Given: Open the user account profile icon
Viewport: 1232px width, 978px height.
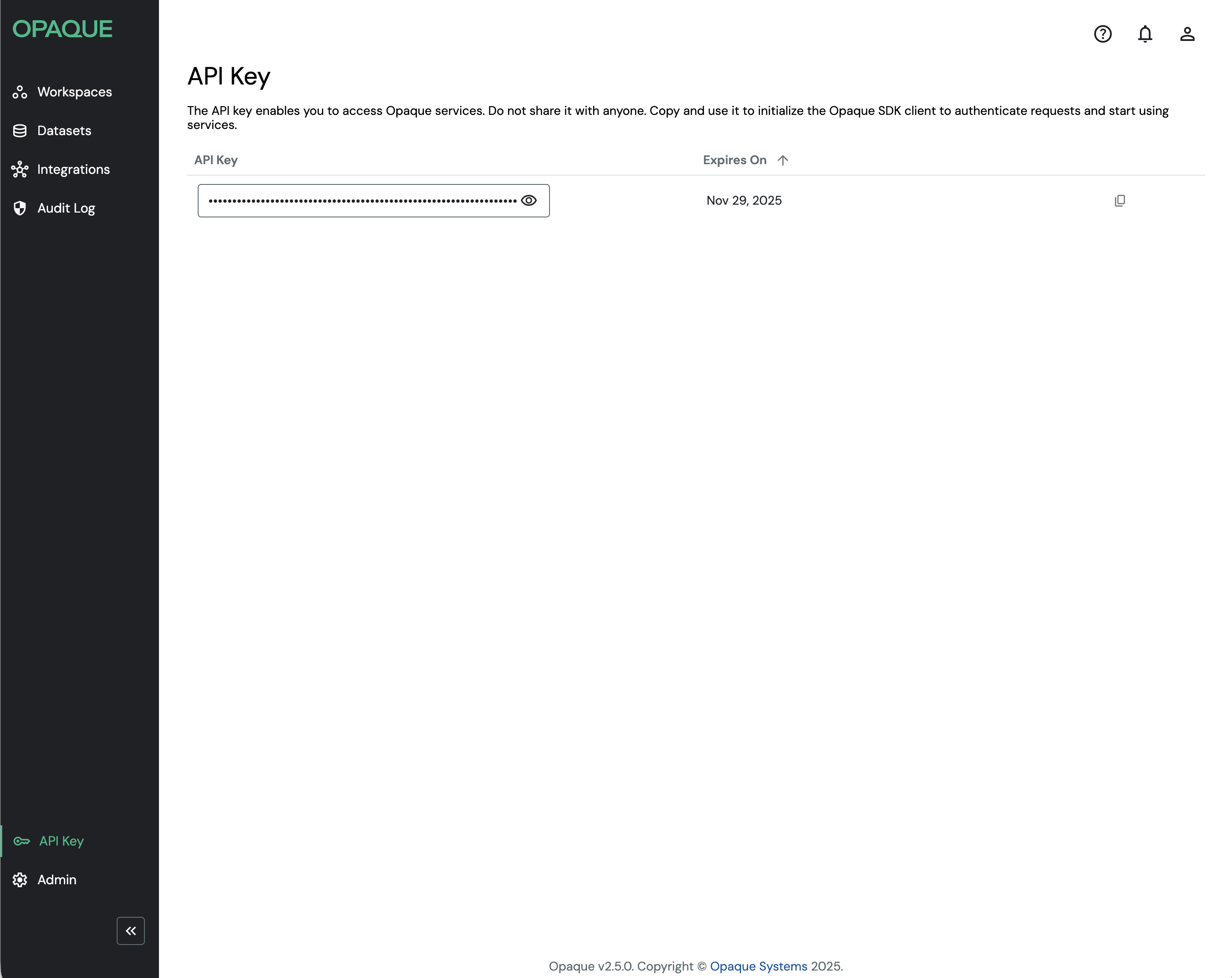Looking at the screenshot, I should click(1187, 34).
